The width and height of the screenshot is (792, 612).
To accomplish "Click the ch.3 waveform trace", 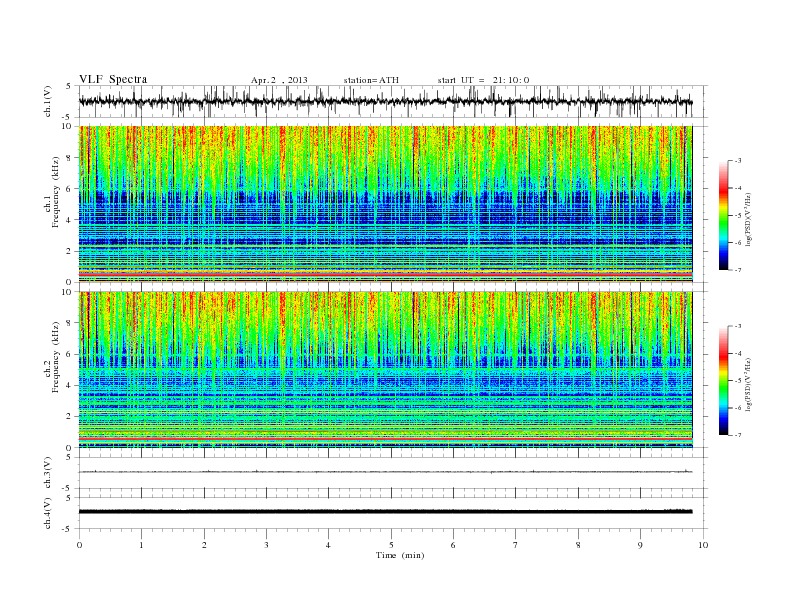I will coord(386,472).
